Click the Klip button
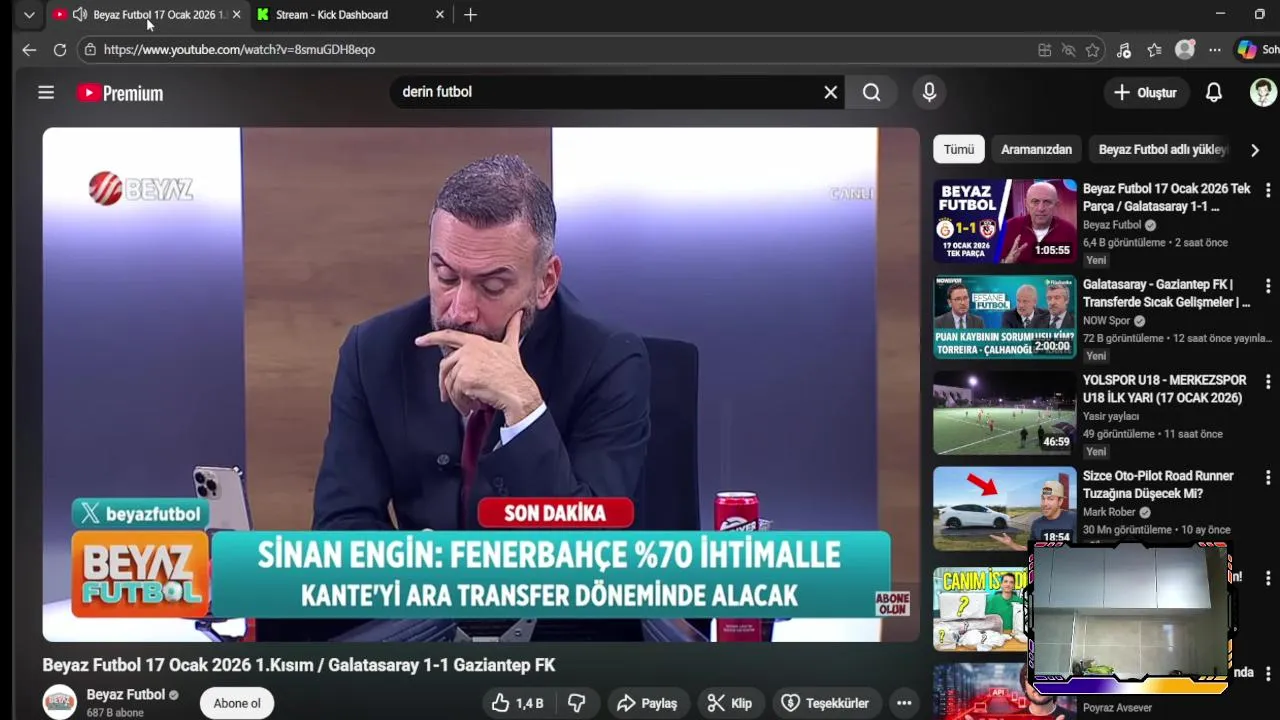The width and height of the screenshot is (1280, 720). point(730,703)
